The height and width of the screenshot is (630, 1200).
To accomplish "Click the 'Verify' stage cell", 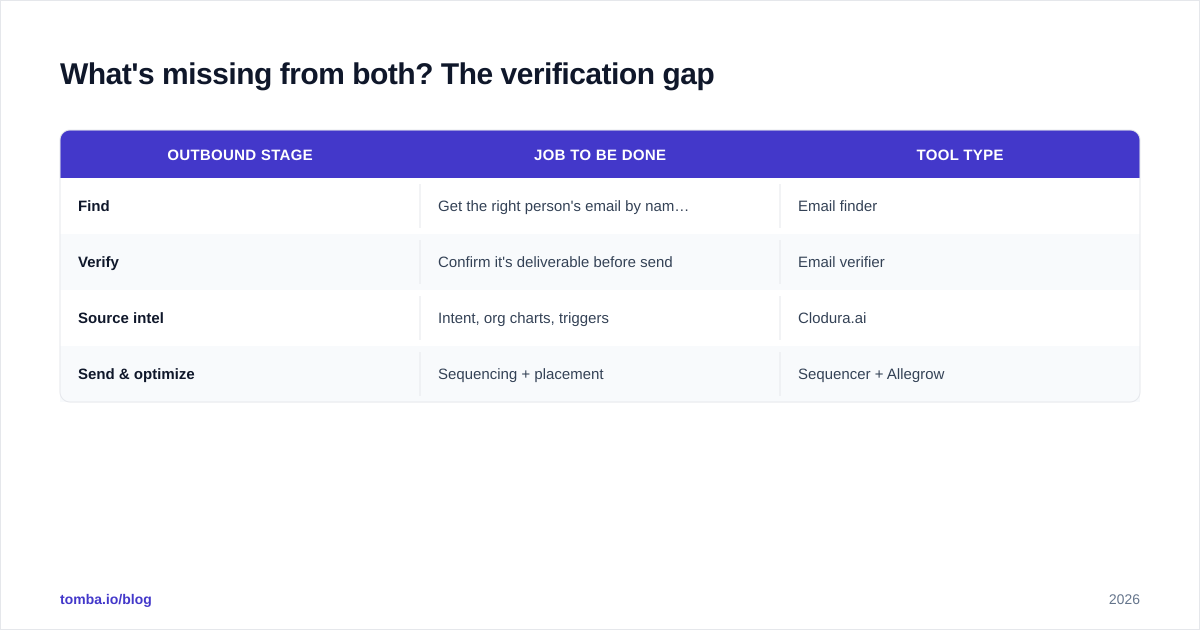I will 240,262.
